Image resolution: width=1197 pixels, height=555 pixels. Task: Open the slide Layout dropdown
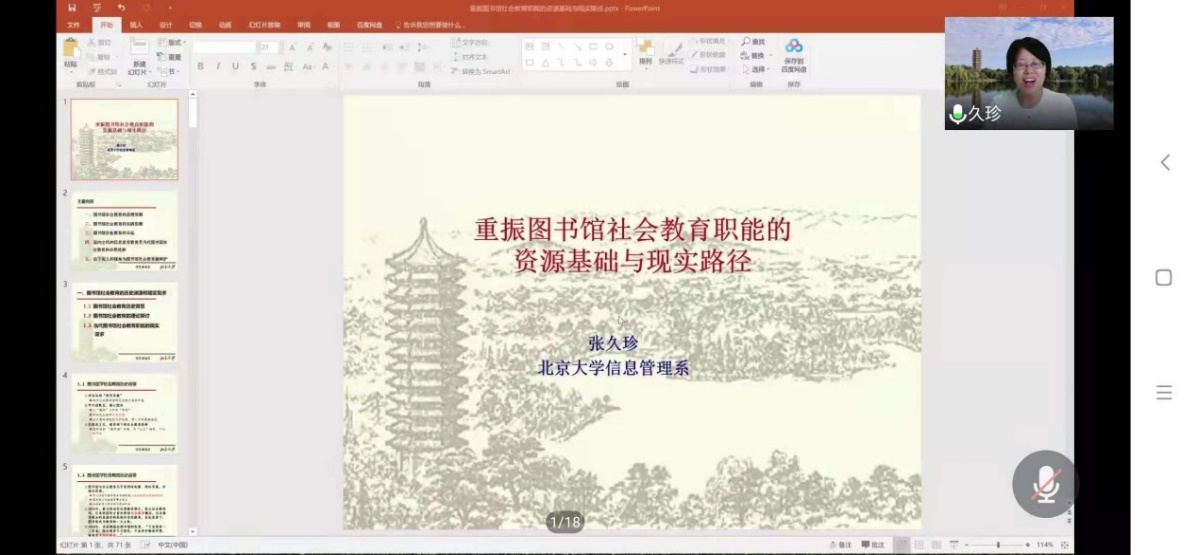(174, 43)
